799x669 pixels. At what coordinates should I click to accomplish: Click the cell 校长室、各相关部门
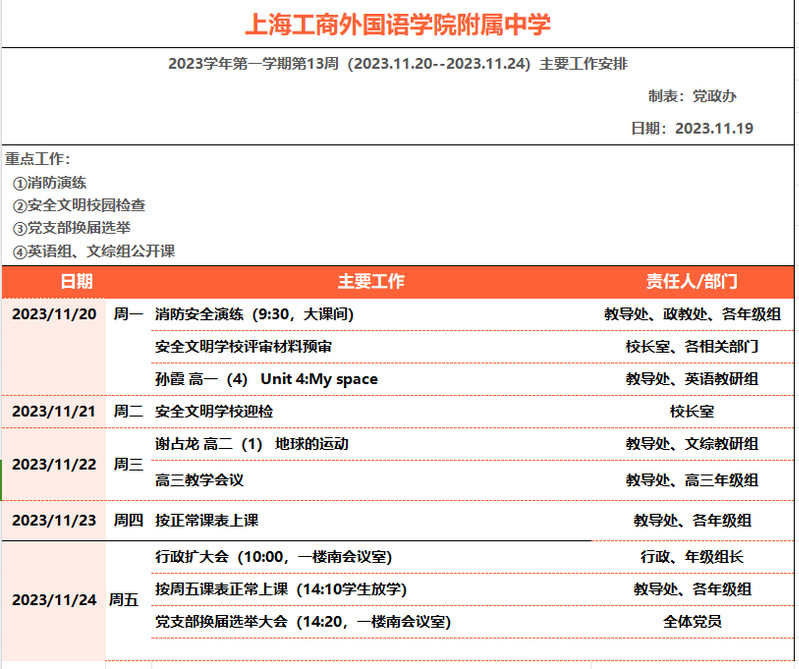coord(692,346)
